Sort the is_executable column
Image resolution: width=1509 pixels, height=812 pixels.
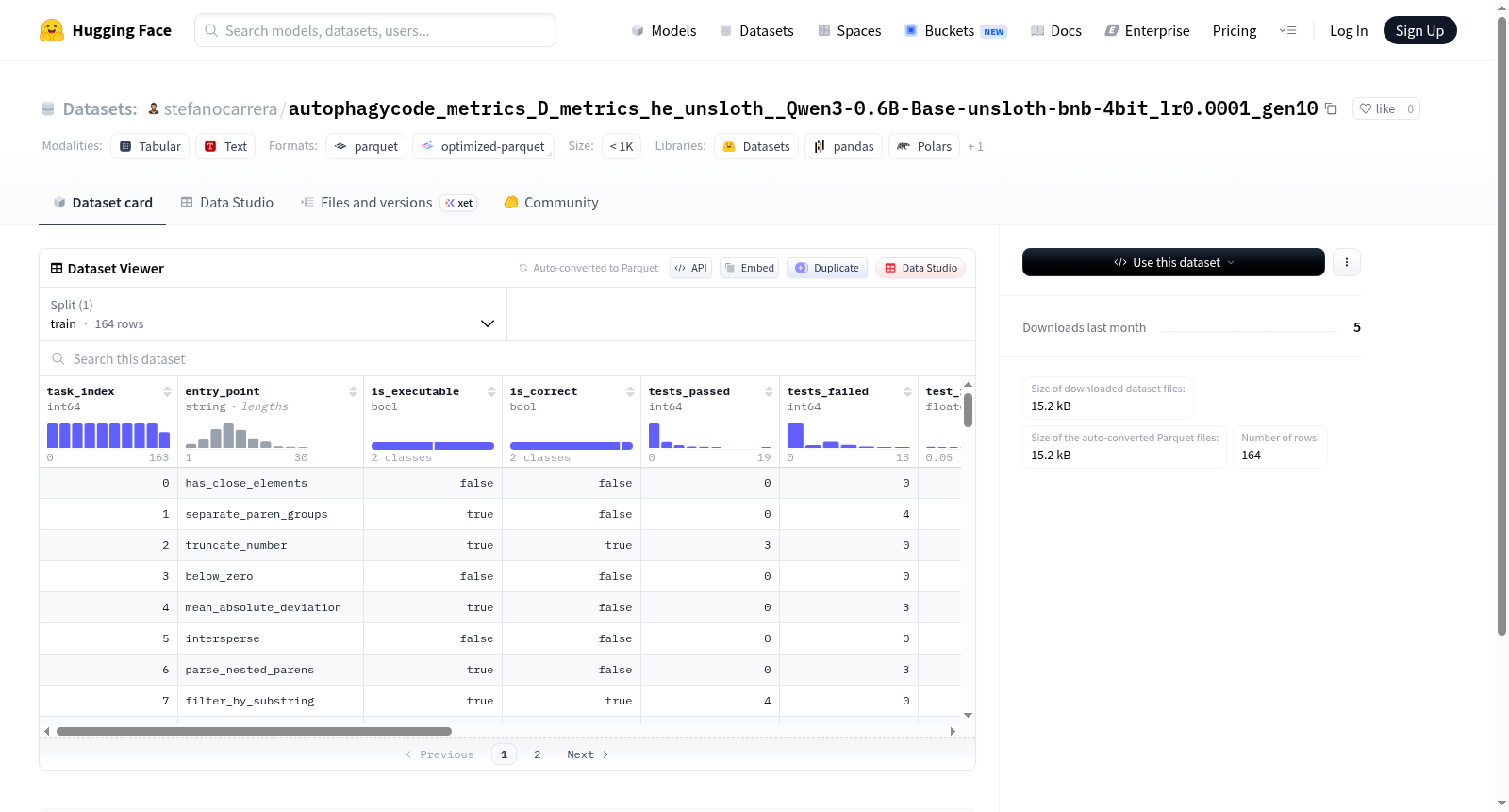[x=491, y=391]
